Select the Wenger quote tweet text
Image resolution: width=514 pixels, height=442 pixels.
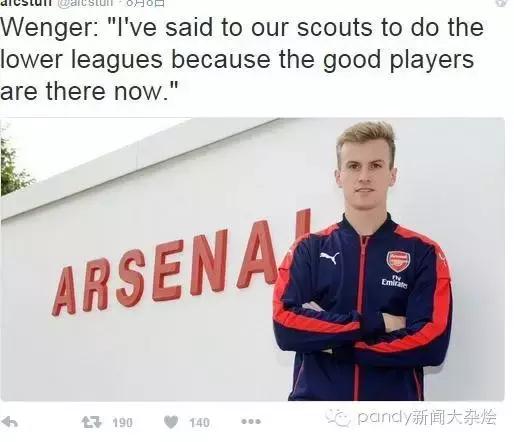(x=242, y=59)
